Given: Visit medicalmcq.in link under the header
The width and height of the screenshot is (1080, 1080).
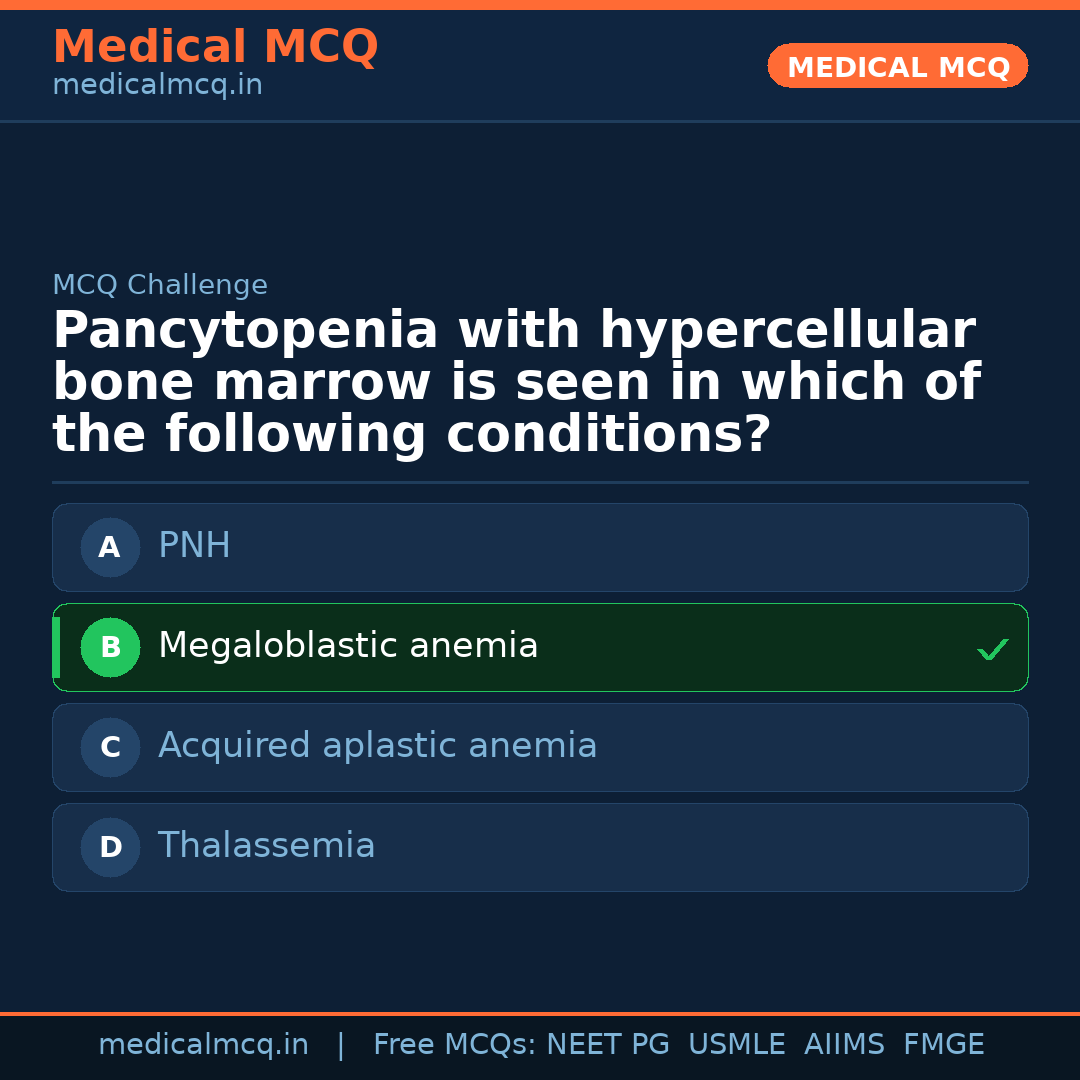Looking at the screenshot, I should pyautogui.click(x=157, y=86).
